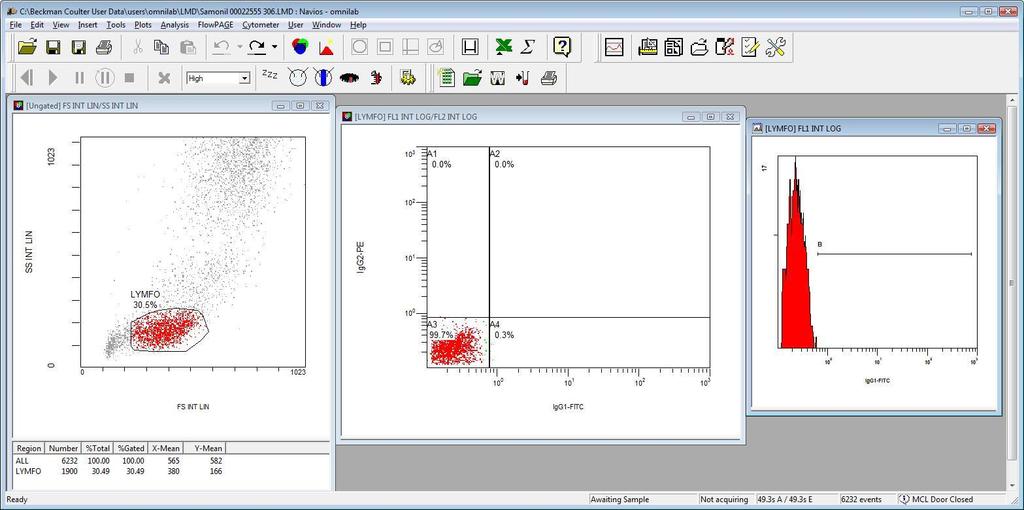Click the Region column header
The height and width of the screenshot is (510, 1024).
point(29,448)
